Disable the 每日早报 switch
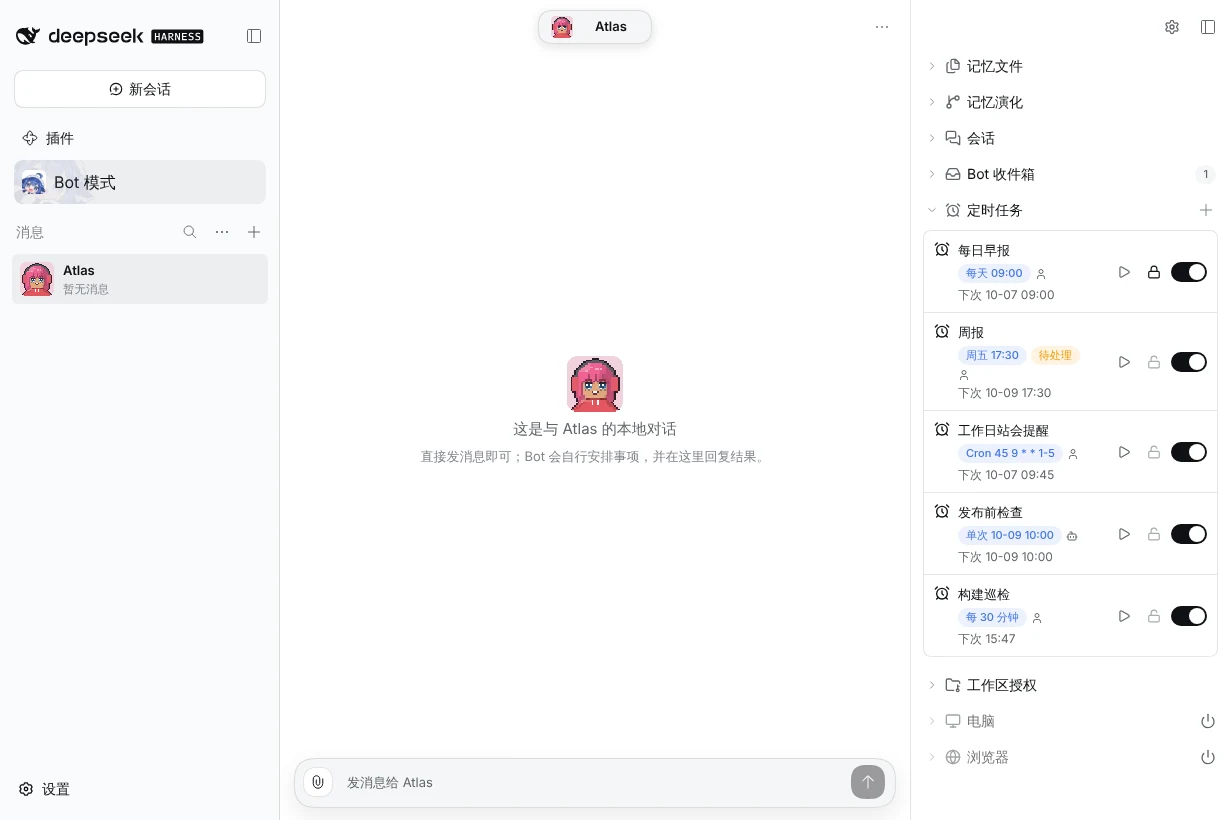 click(1189, 272)
